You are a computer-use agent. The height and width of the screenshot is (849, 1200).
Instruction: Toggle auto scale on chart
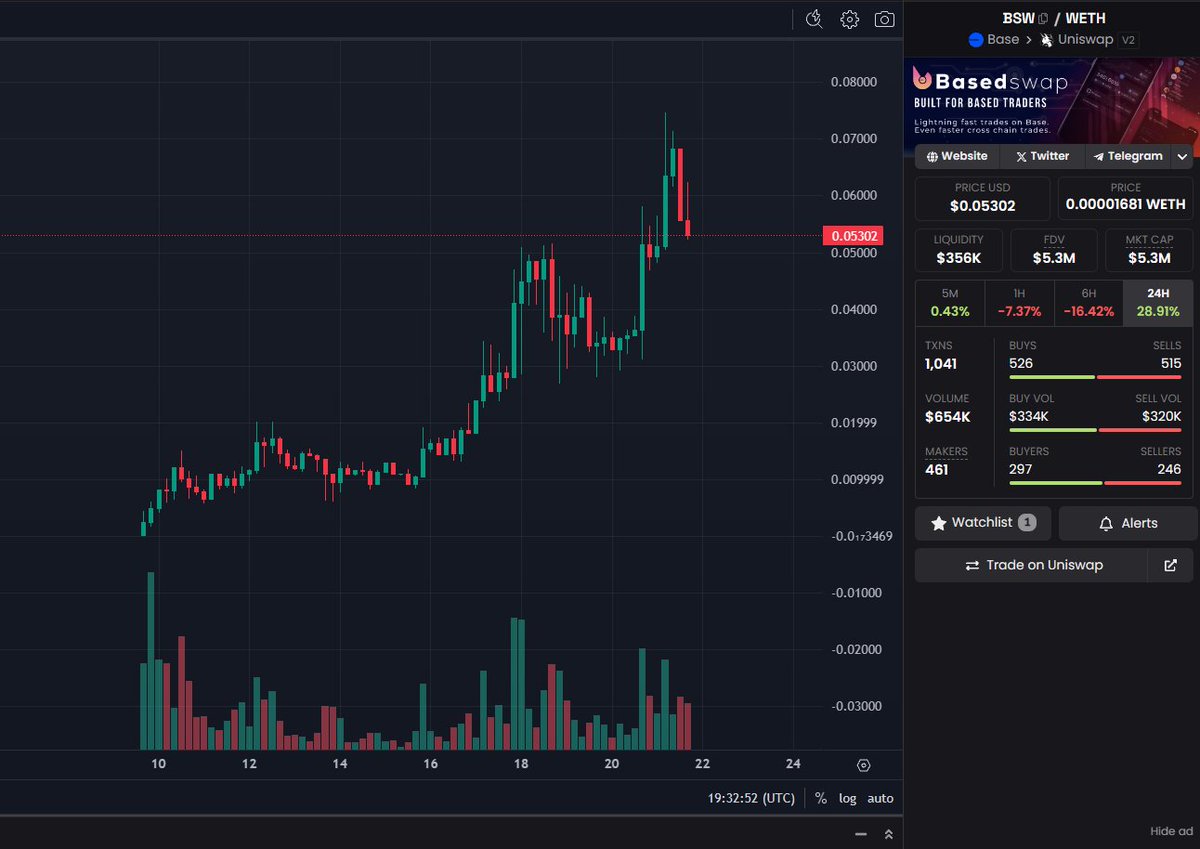click(880, 798)
